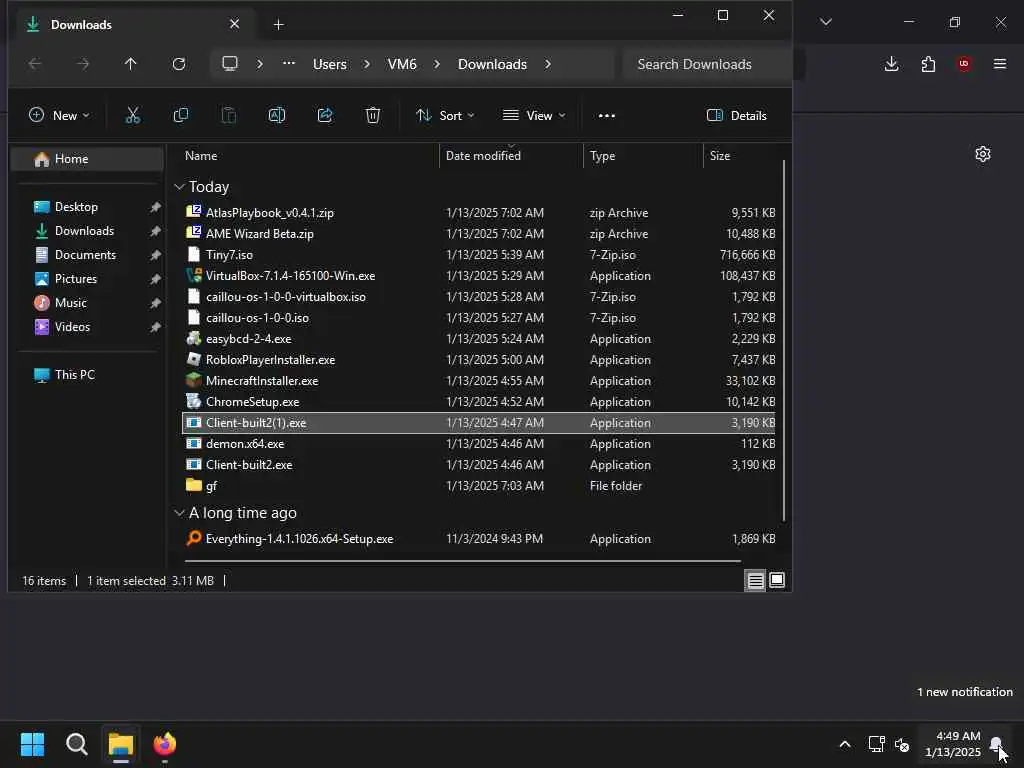Open Firefox list all tabs chevron

coord(825,22)
